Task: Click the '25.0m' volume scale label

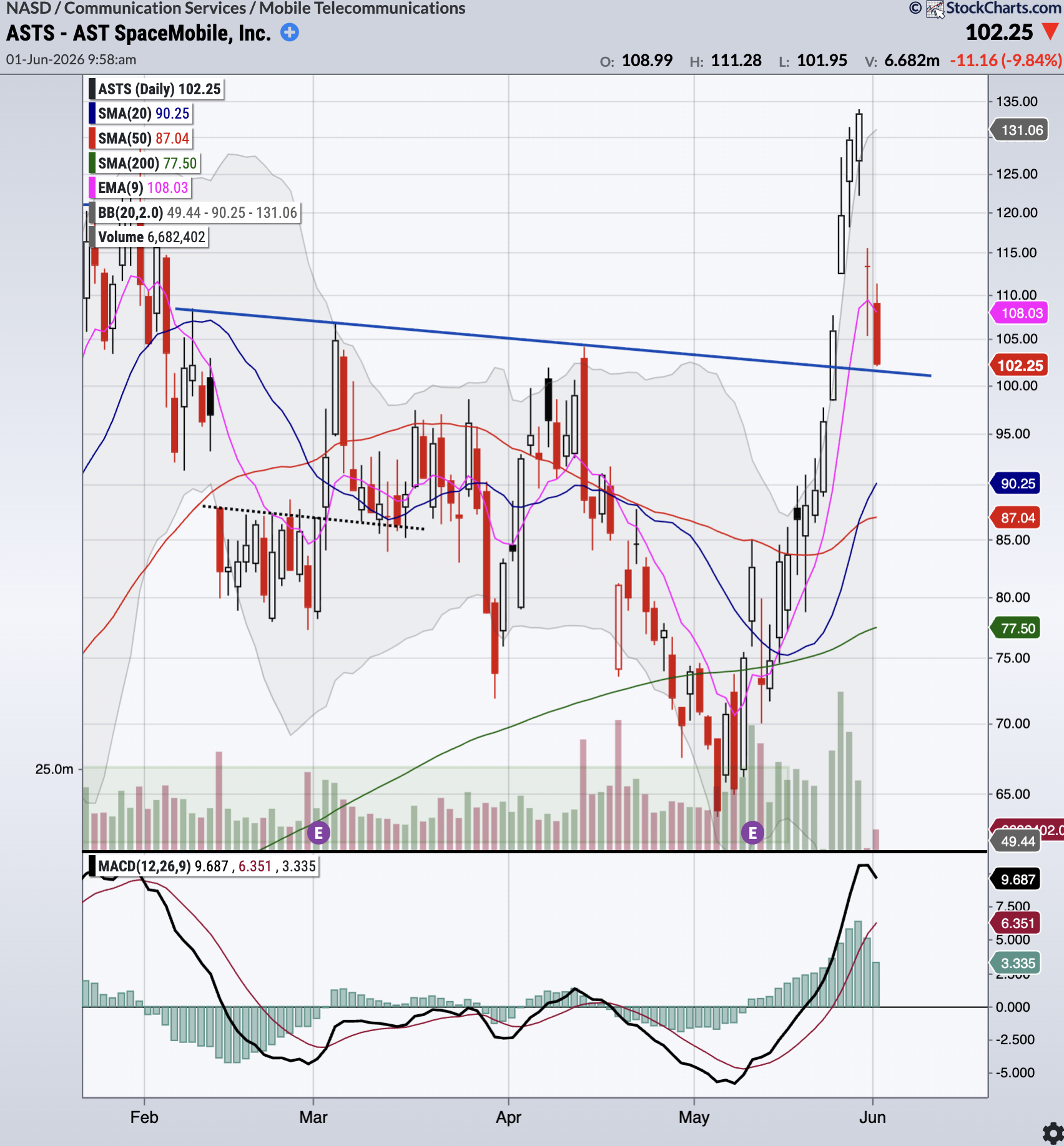Action: click(54, 769)
